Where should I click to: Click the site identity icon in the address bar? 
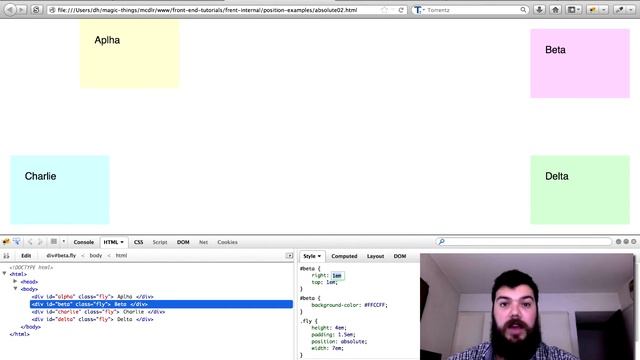(52, 10)
